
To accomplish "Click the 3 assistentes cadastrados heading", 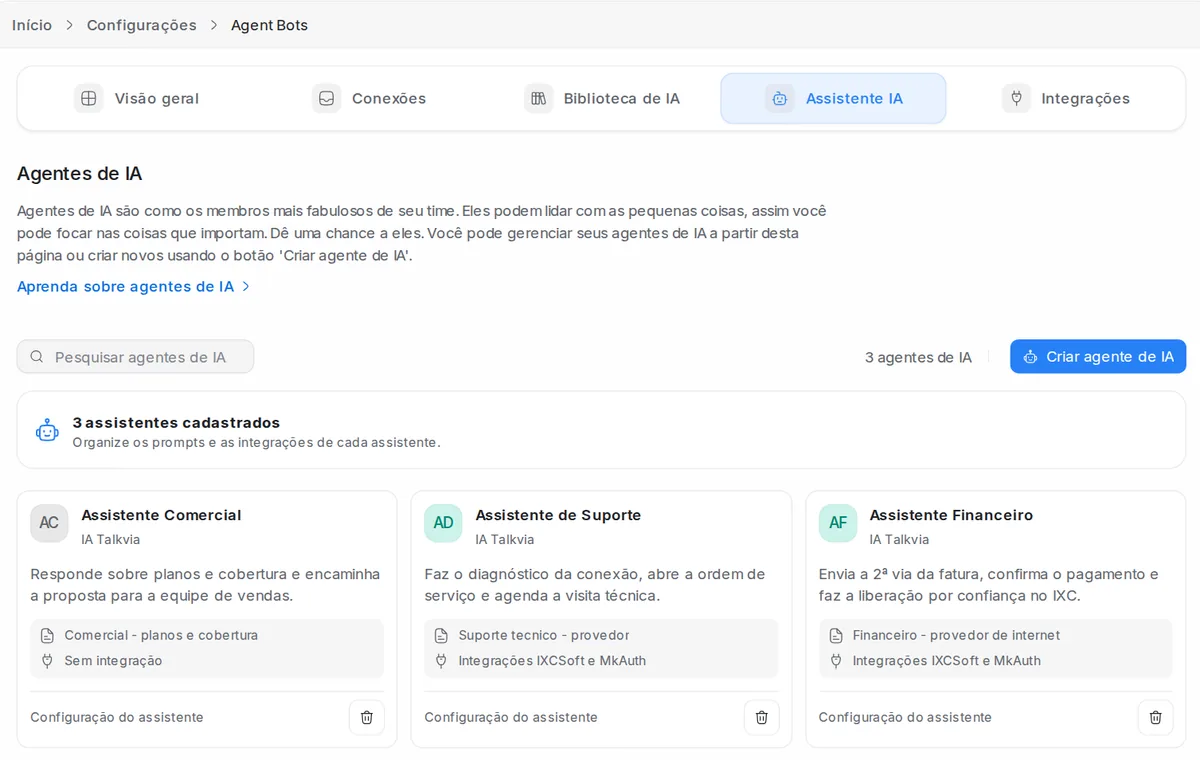I will click(176, 423).
